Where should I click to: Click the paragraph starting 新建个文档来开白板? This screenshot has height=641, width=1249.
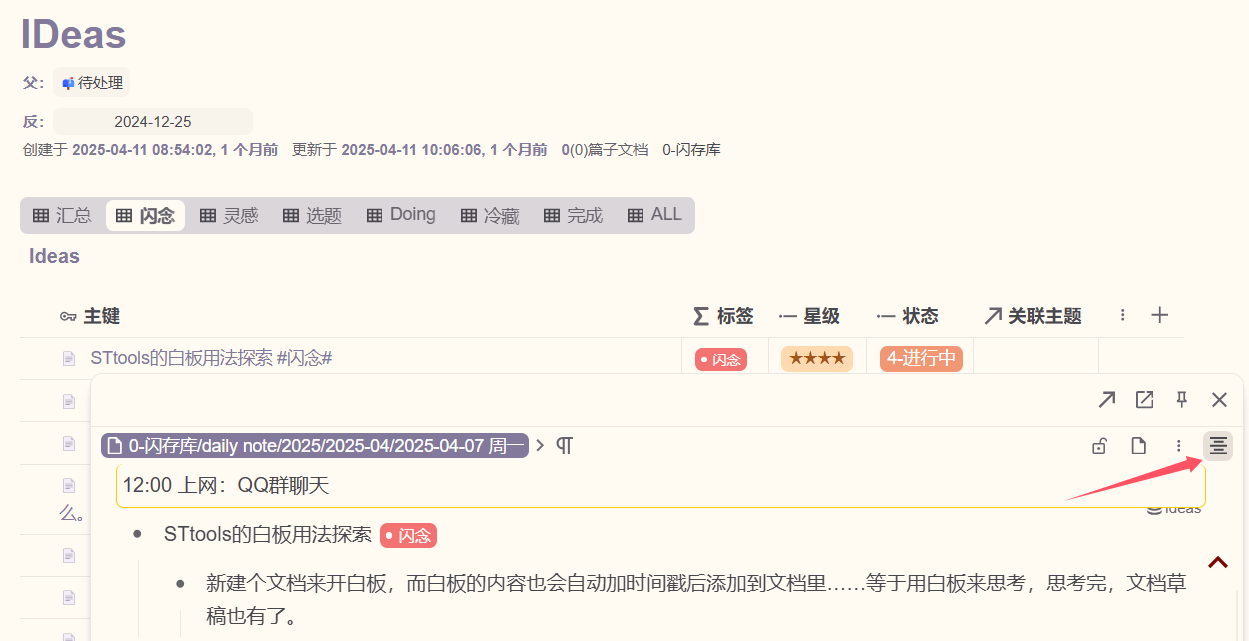[696, 599]
